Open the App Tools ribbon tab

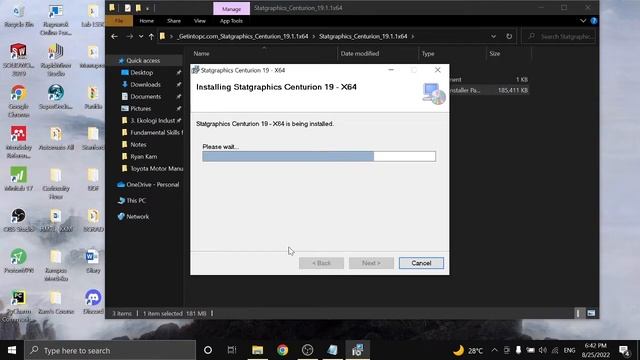(231, 21)
